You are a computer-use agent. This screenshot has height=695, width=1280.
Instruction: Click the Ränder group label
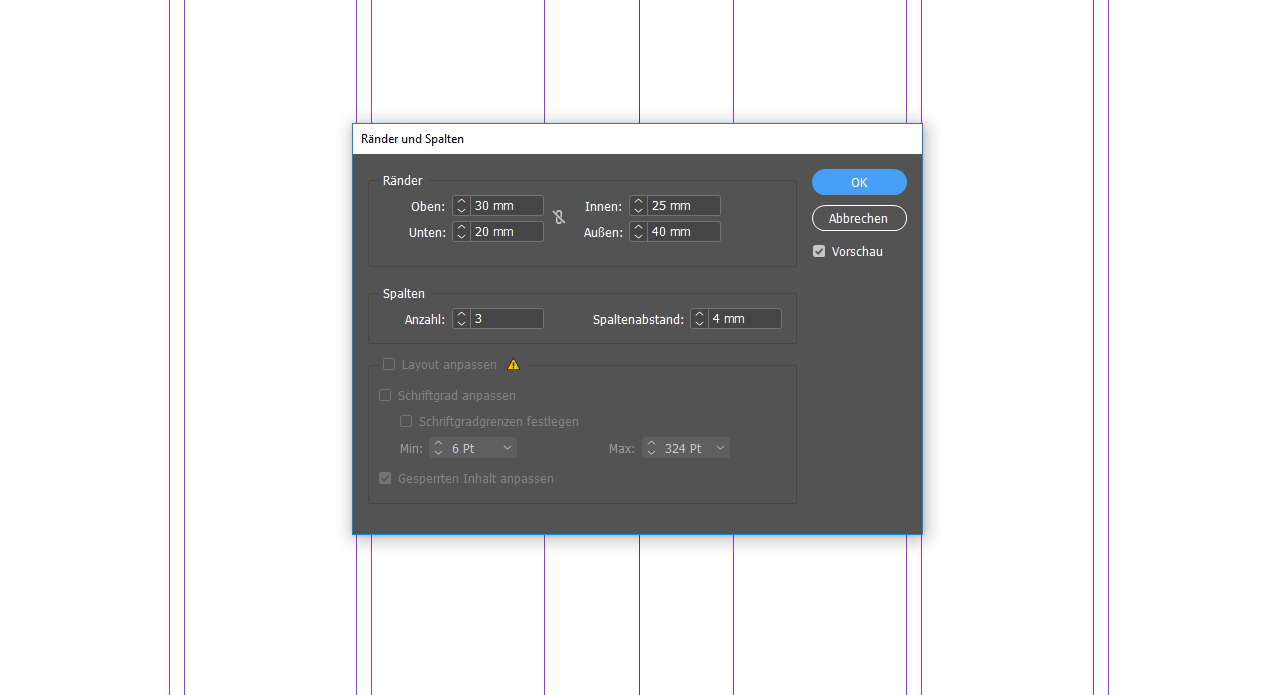pos(402,181)
